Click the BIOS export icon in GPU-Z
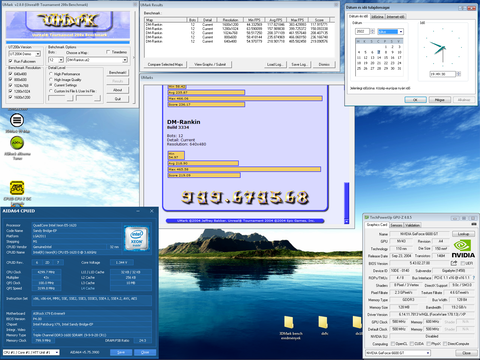The width and height of the screenshot is (480, 360). [x=453, y=263]
